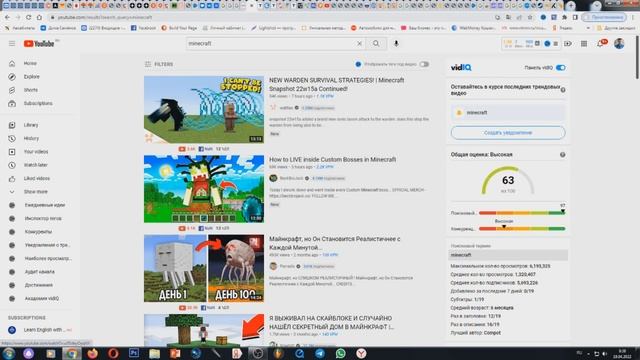This screenshot has height=360, width=640.
Task: Open the notifications bell
Action: coord(600,44)
